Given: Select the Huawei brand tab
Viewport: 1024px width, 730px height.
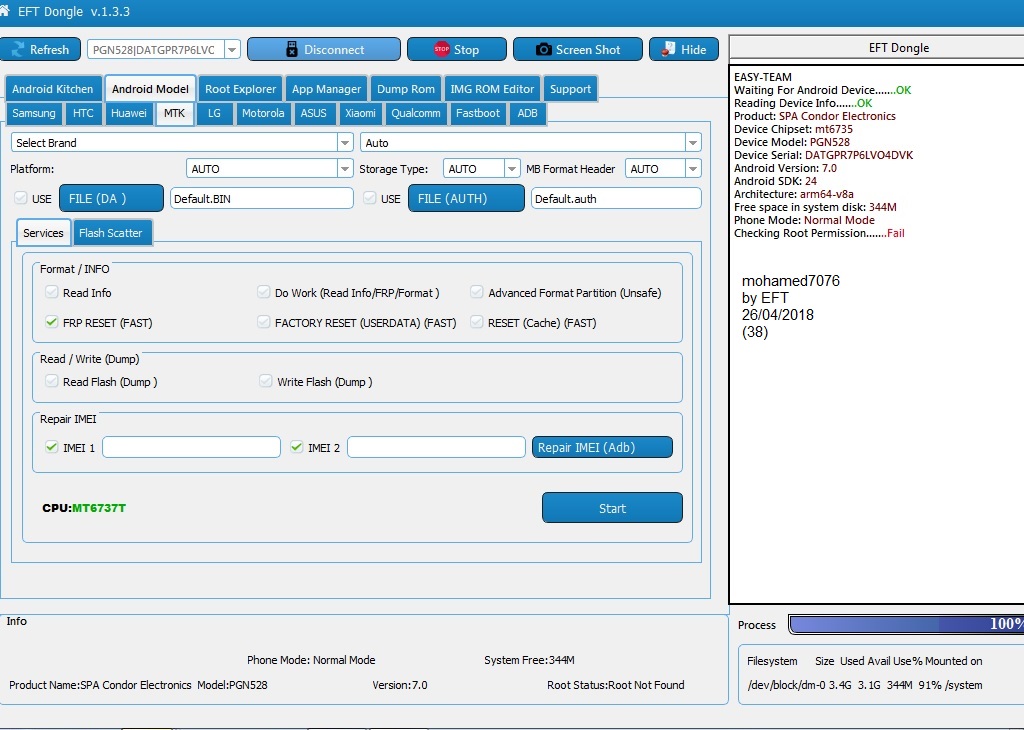Looking at the screenshot, I should [x=129, y=113].
